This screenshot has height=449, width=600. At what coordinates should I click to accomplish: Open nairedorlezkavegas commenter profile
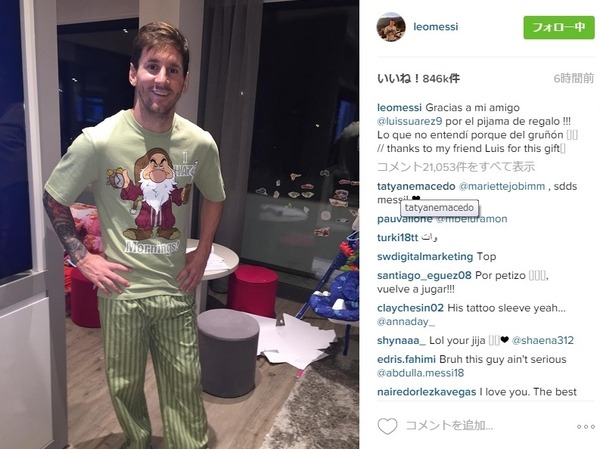427,392
